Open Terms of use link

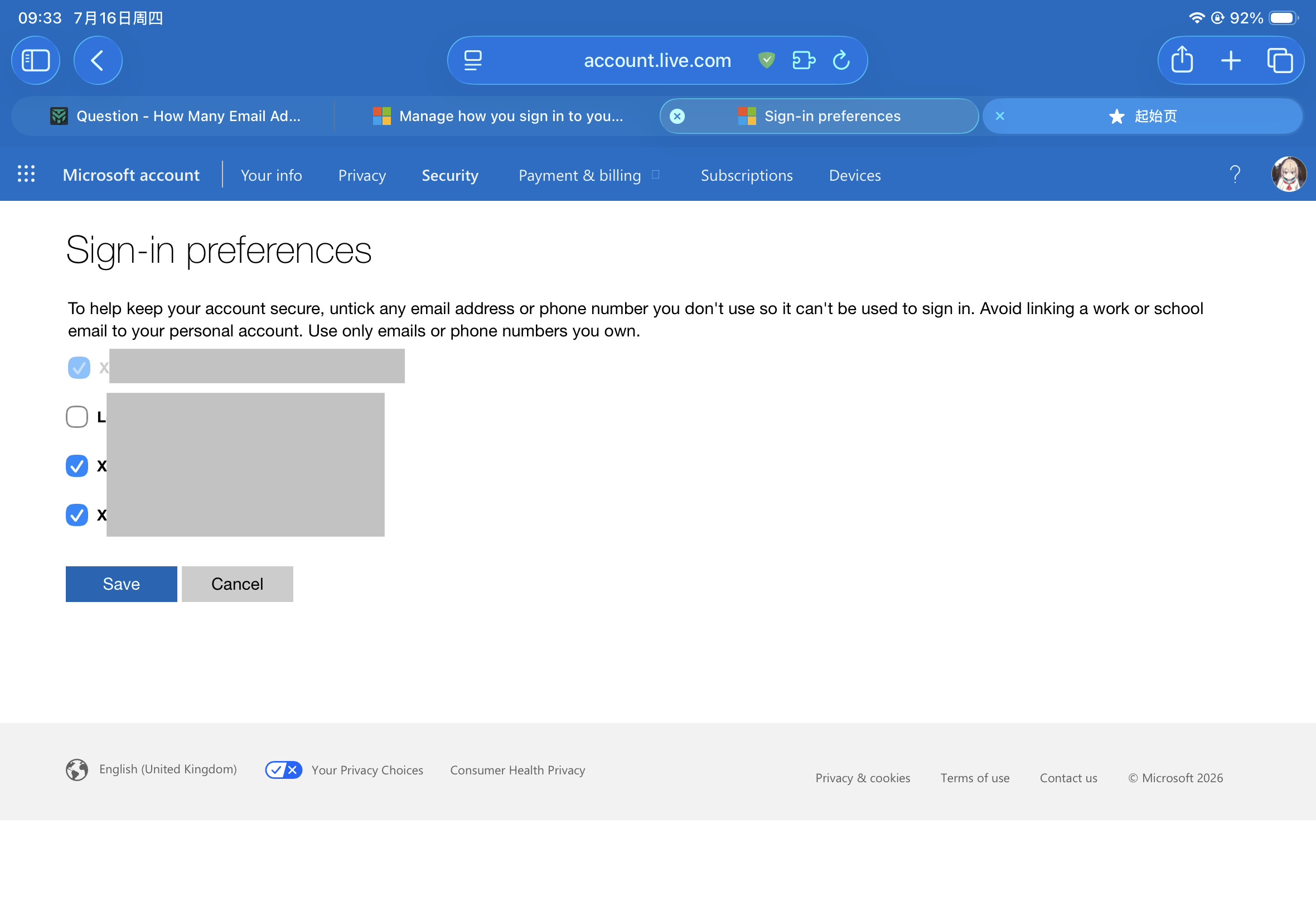975,778
